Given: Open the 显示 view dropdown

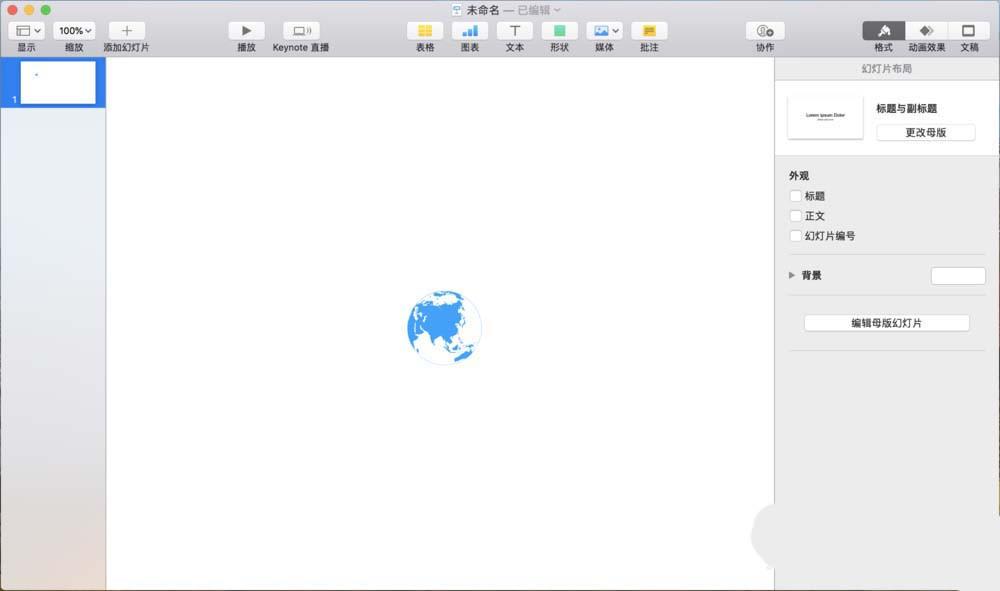Looking at the screenshot, I should [x=25, y=30].
